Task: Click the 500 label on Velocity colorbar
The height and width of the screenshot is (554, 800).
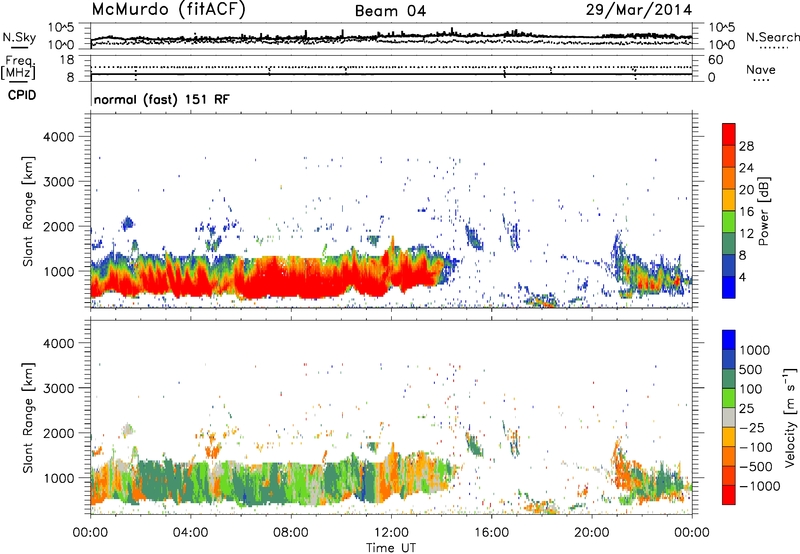Action: click(x=750, y=370)
